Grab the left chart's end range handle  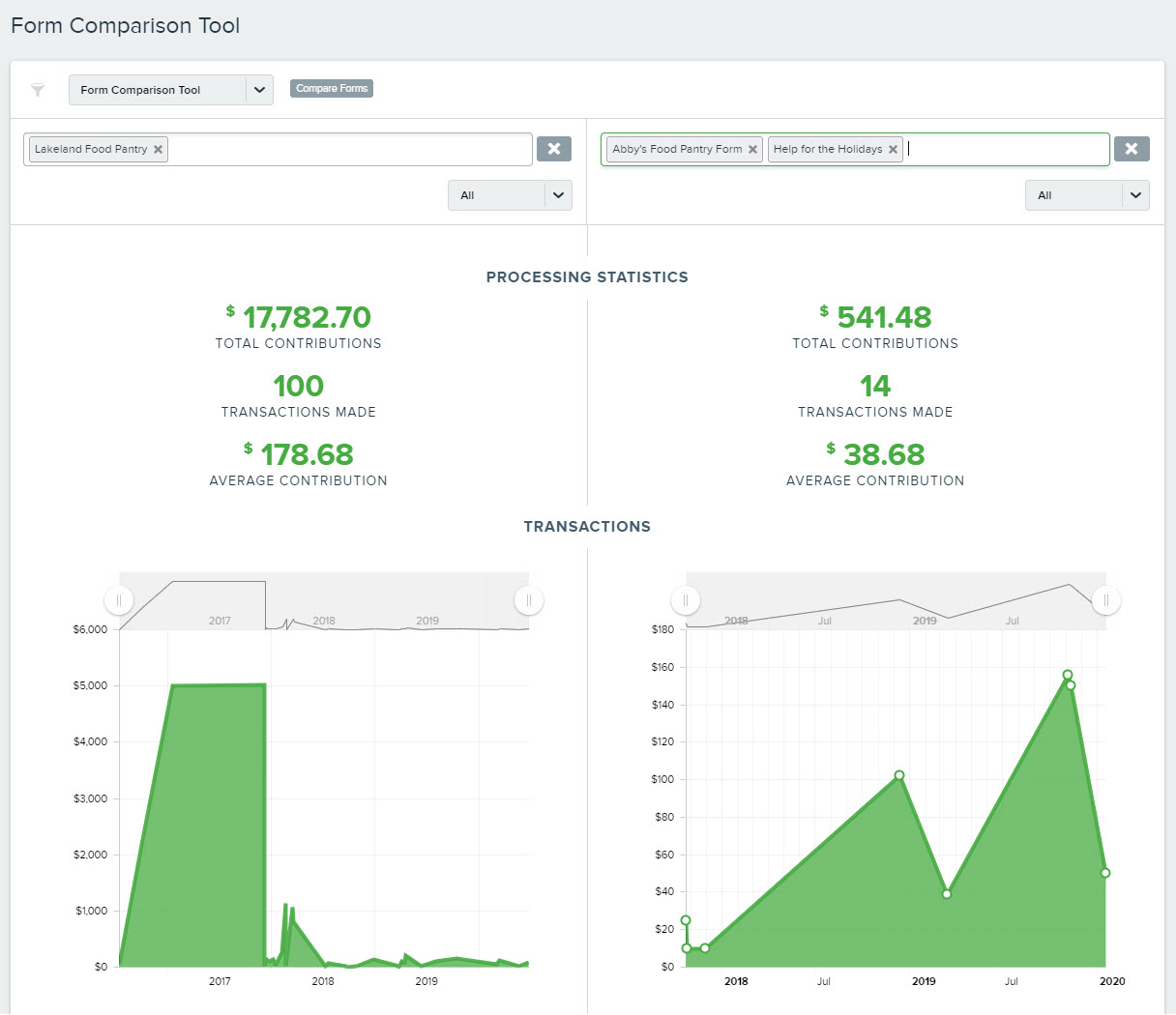point(529,600)
